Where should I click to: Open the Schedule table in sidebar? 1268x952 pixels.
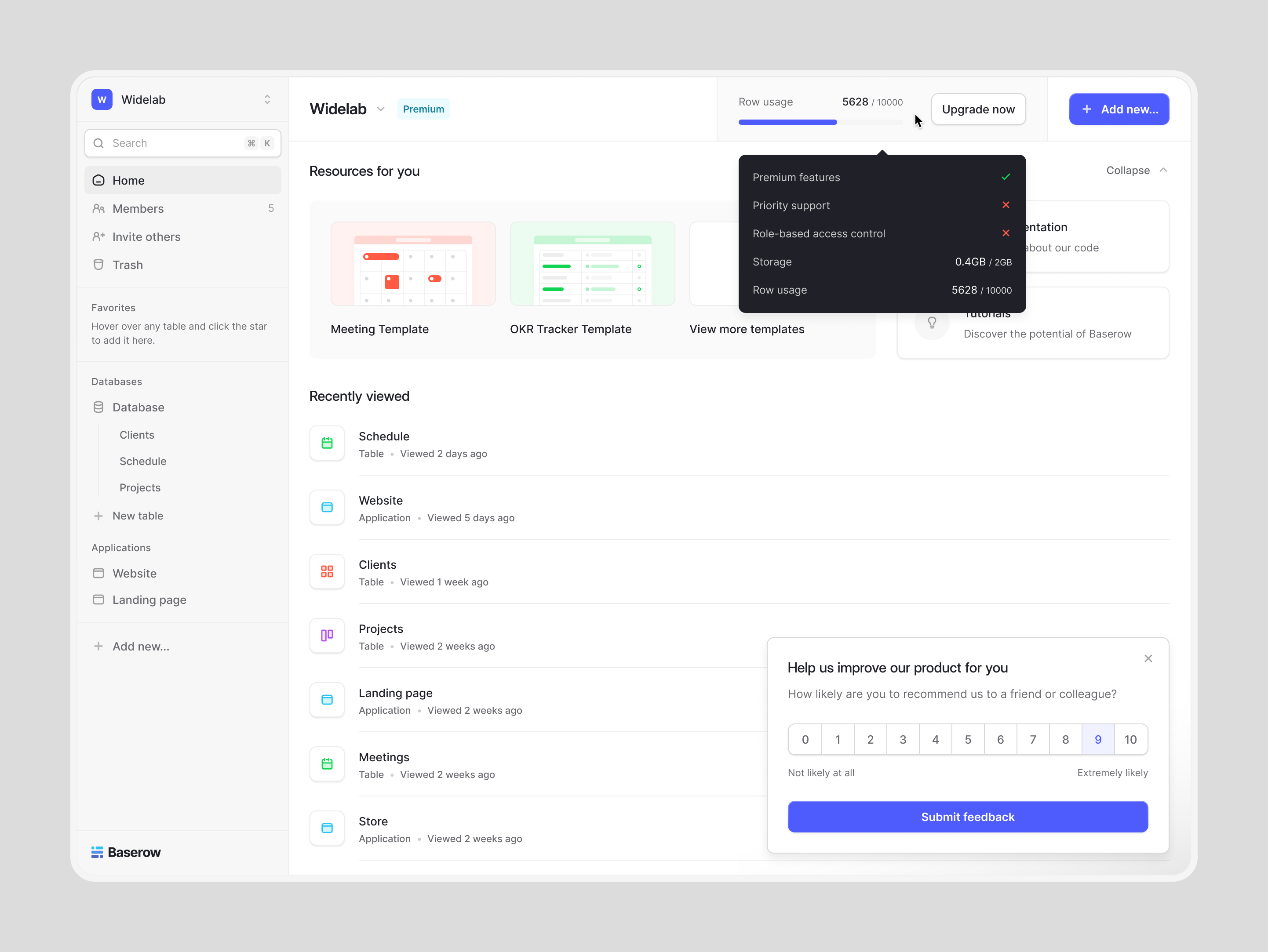click(x=143, y=461)
